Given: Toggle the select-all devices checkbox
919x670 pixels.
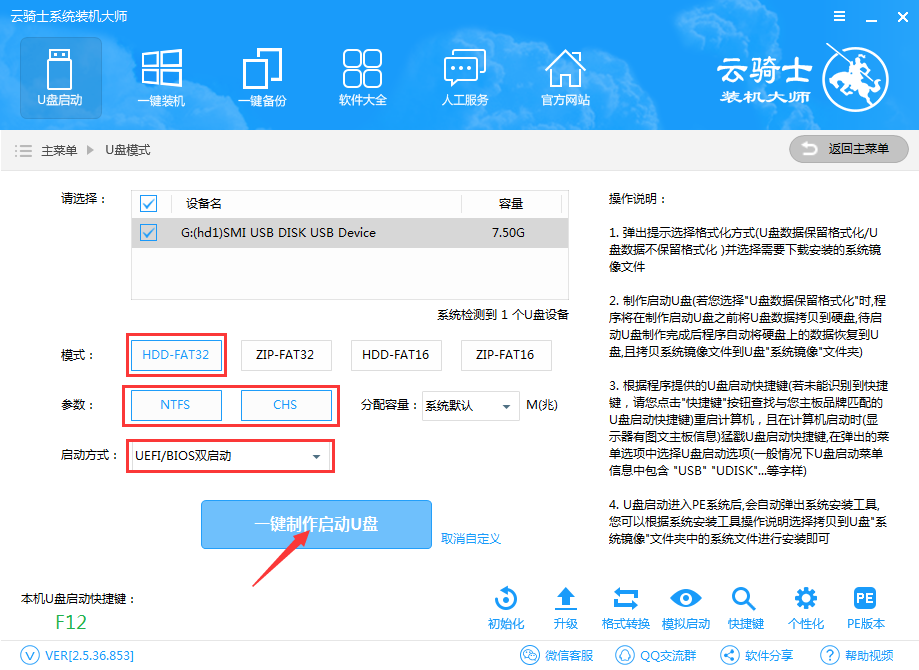Looking at the screenshot, I should [149, 203].
